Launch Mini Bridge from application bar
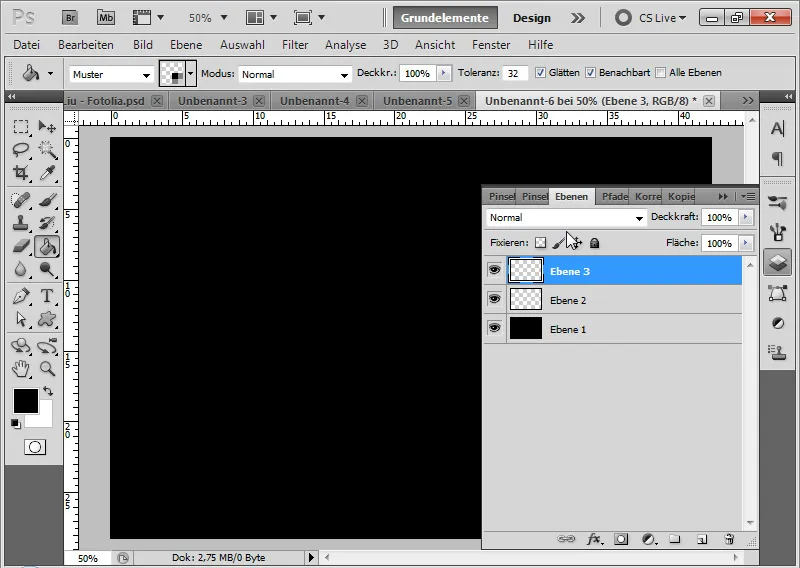Screen dimensions: 800x568 click(106, 18)
